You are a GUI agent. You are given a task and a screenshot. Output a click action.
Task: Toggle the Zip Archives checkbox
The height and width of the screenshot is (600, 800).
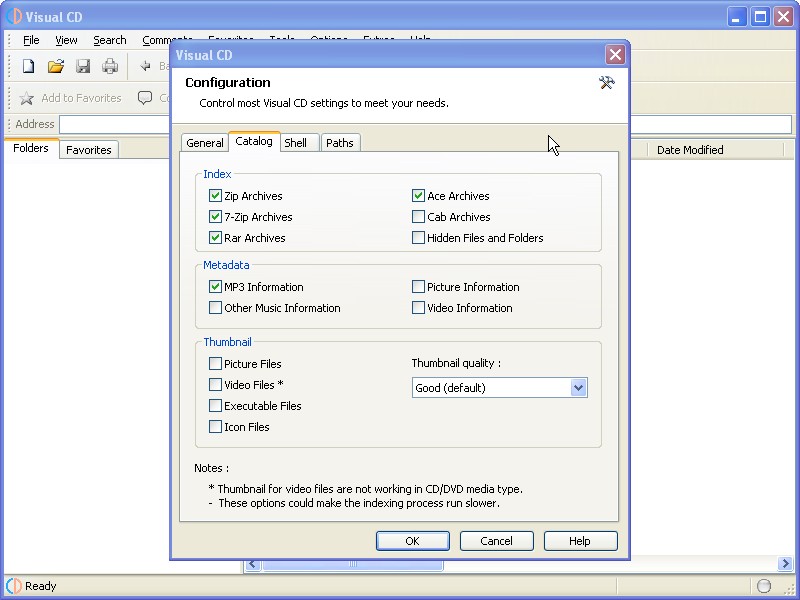coord(215,195)
